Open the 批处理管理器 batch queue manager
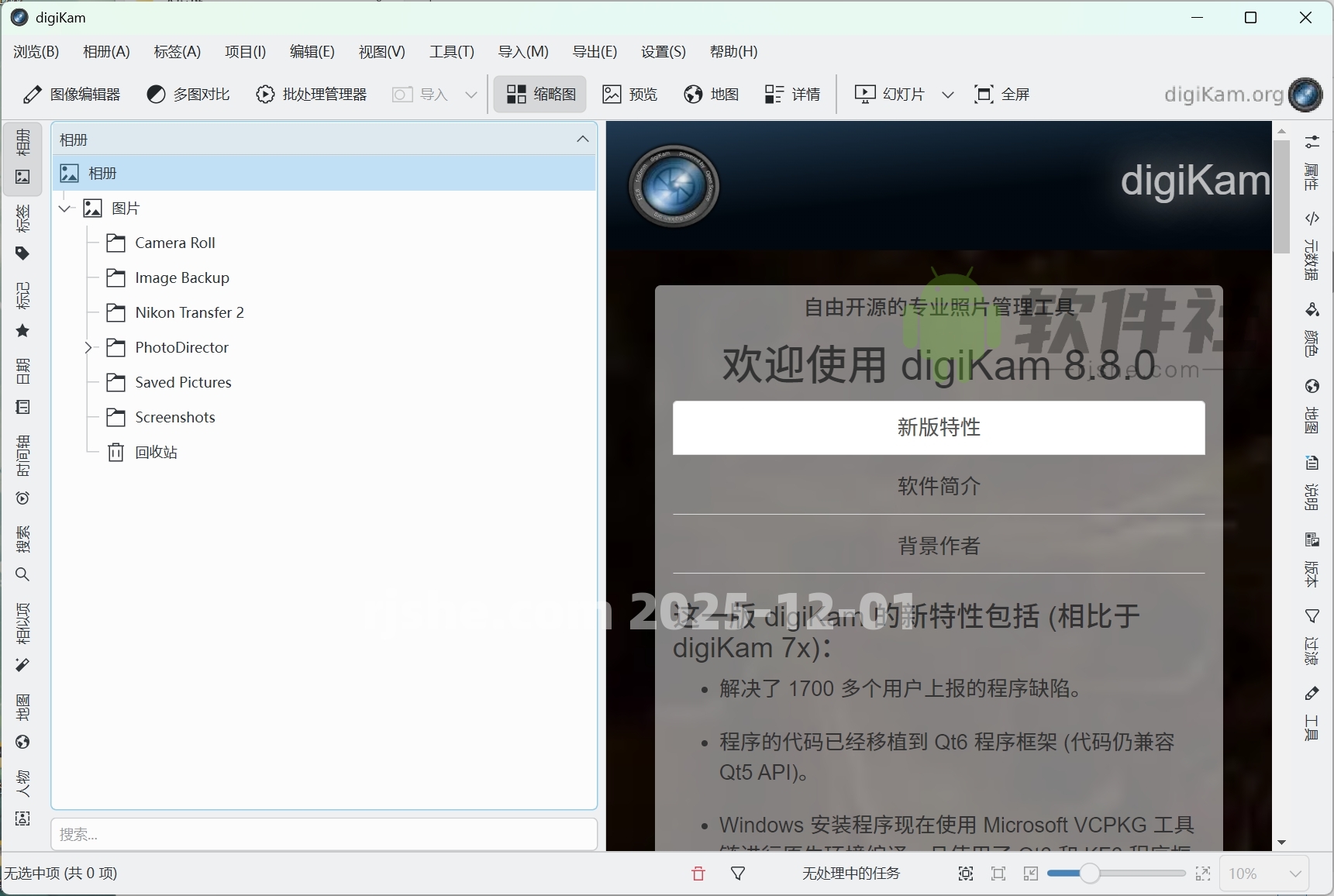The height and width of the screenshot is (896, 1334). tap(312, 94)
